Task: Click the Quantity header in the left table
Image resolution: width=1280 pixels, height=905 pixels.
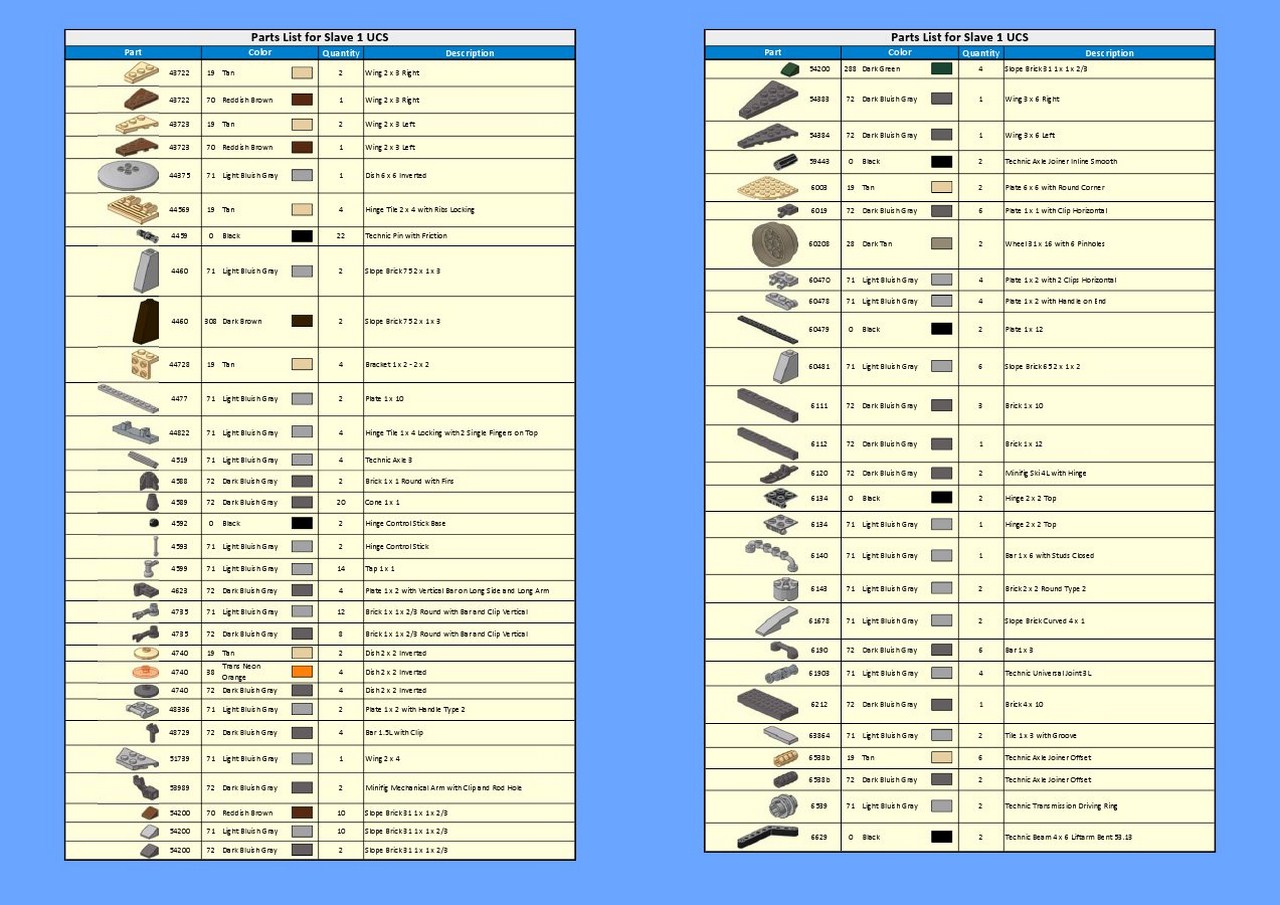Action: click(341, 53)
